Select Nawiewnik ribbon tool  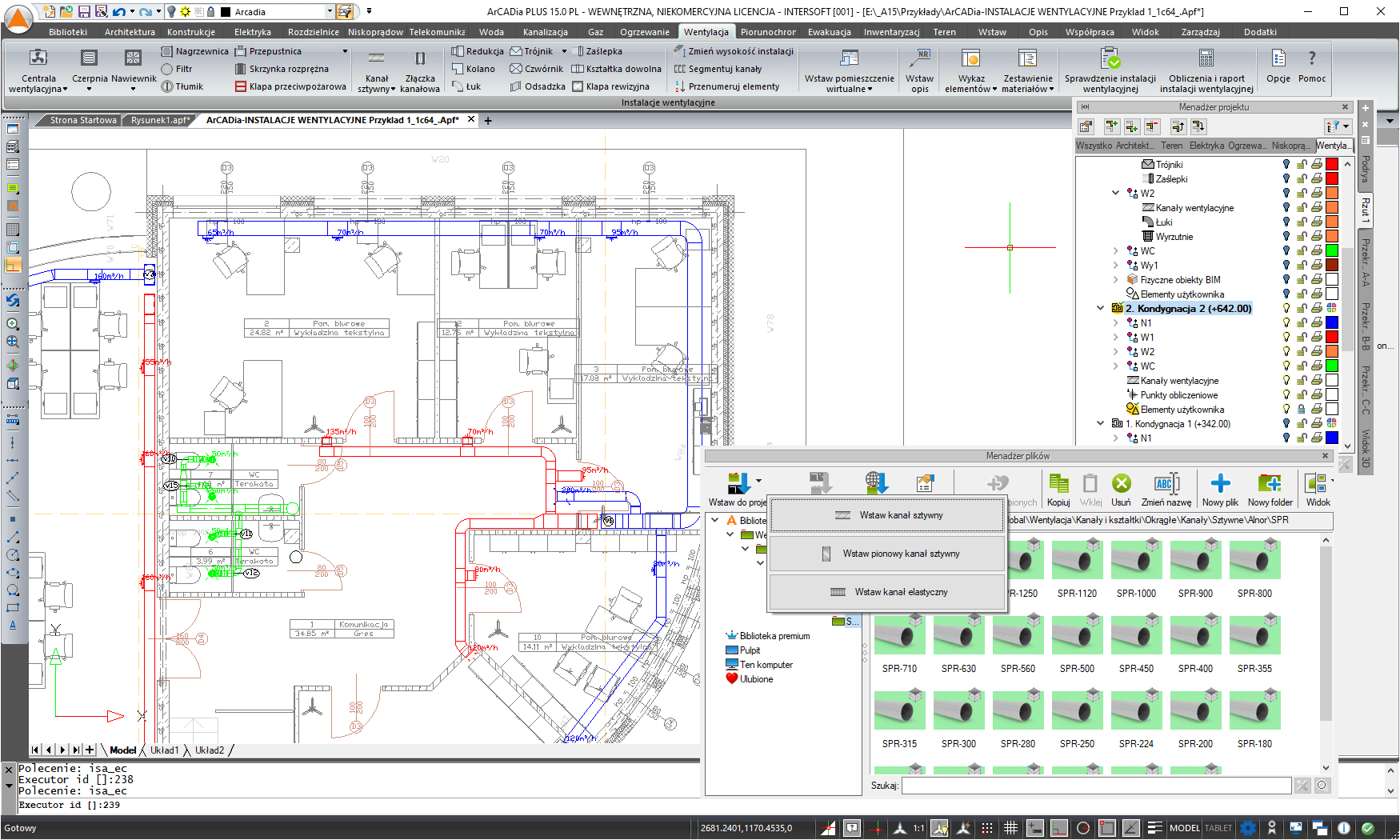134,70
